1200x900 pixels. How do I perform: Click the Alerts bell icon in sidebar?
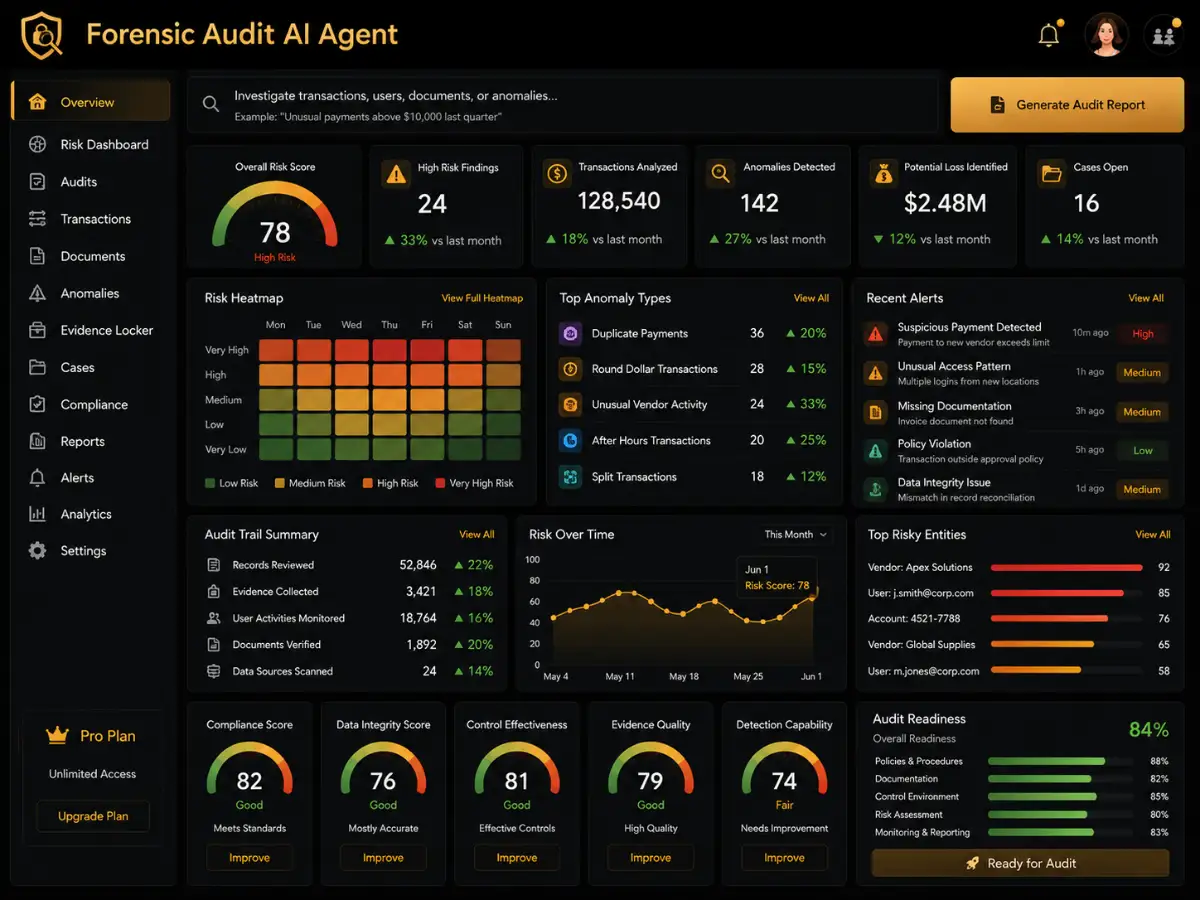(37, 478)
